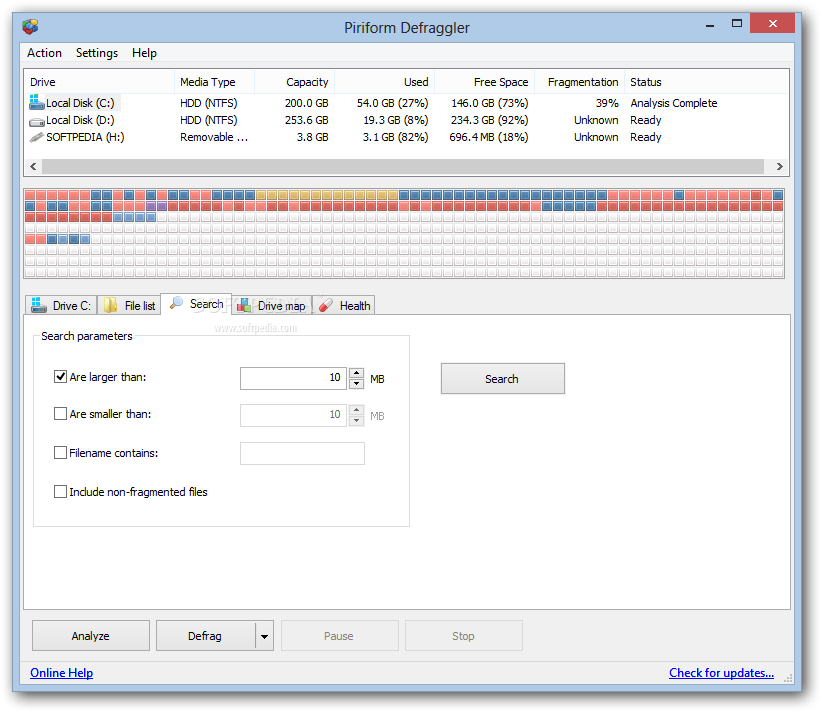Click the Drive map blocks icon
The image size is (822, 712).
pos(244,305)
